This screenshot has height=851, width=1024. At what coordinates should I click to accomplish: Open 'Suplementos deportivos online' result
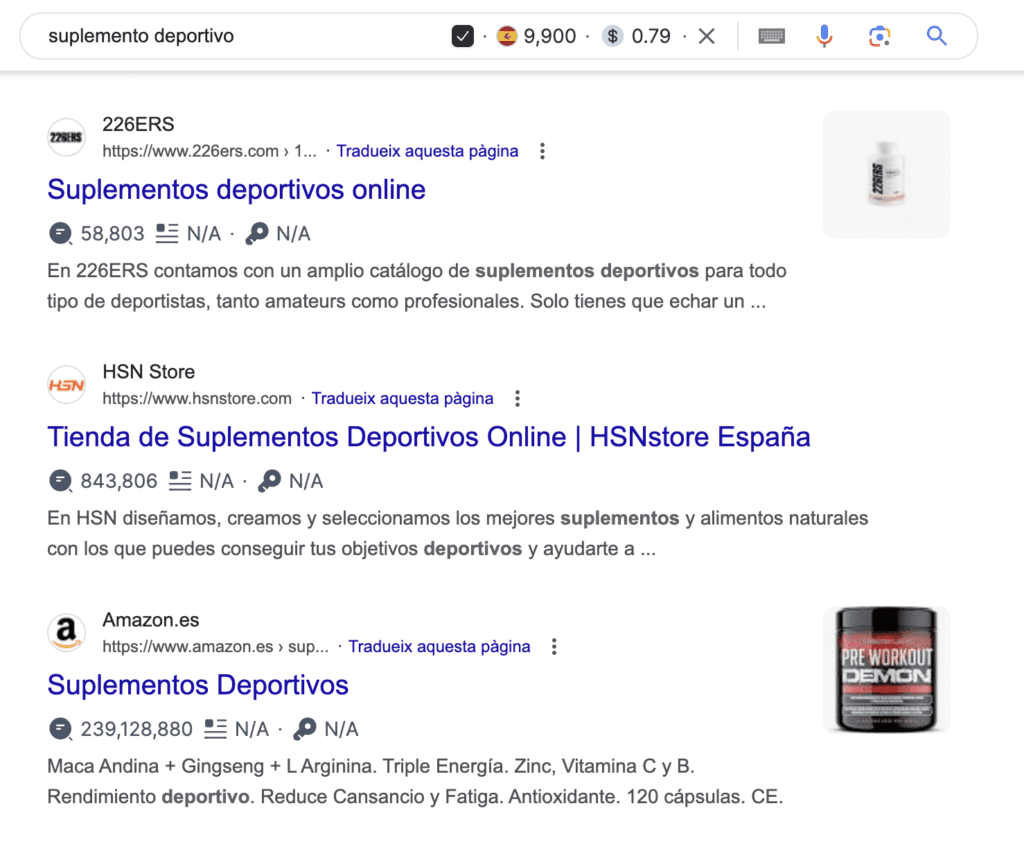tap(236, 189)
